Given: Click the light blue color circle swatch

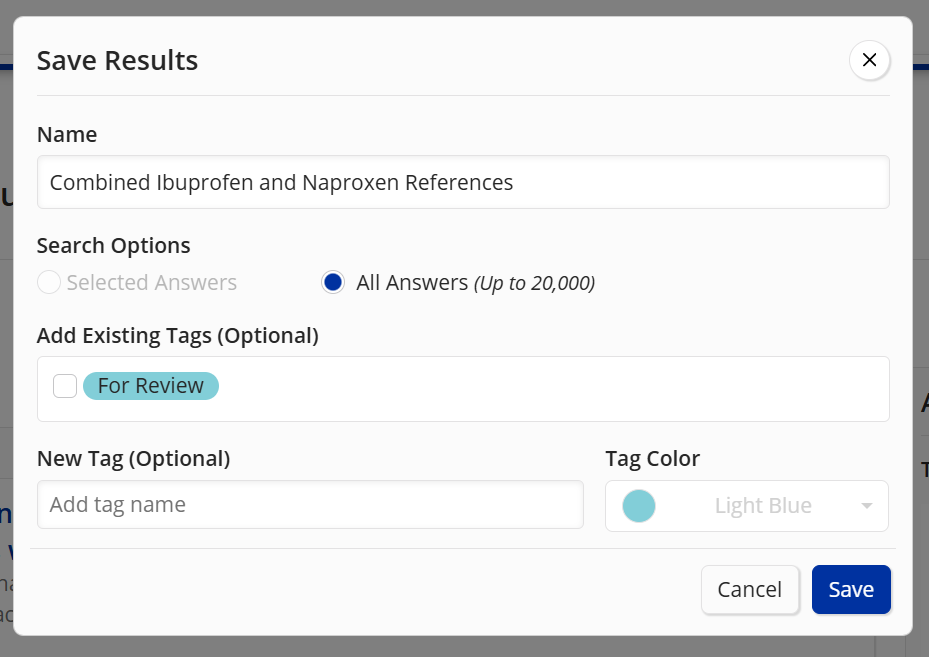Looking at the screenshot, I should pyautogui.click(x=639, y=506).
